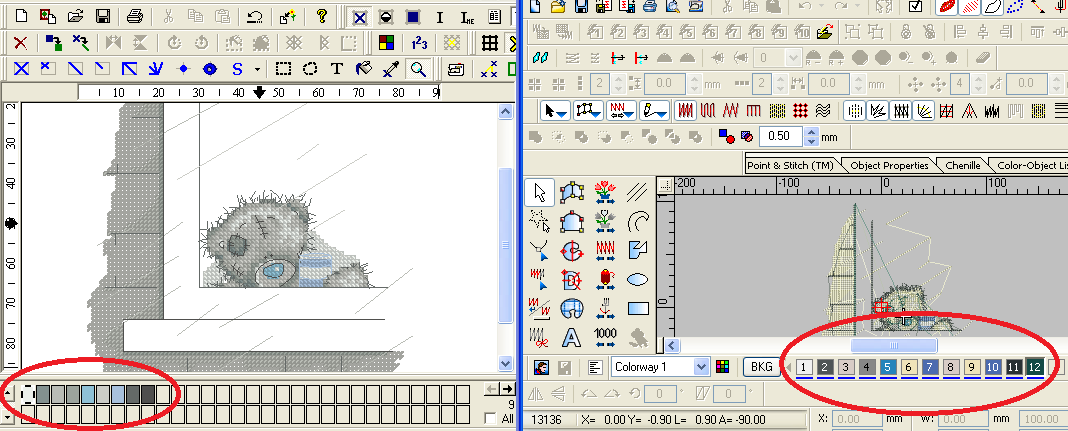This screenshot has width=1068, height=431.
Task: Select the satin stitch type icon
Action: [685, 110]
